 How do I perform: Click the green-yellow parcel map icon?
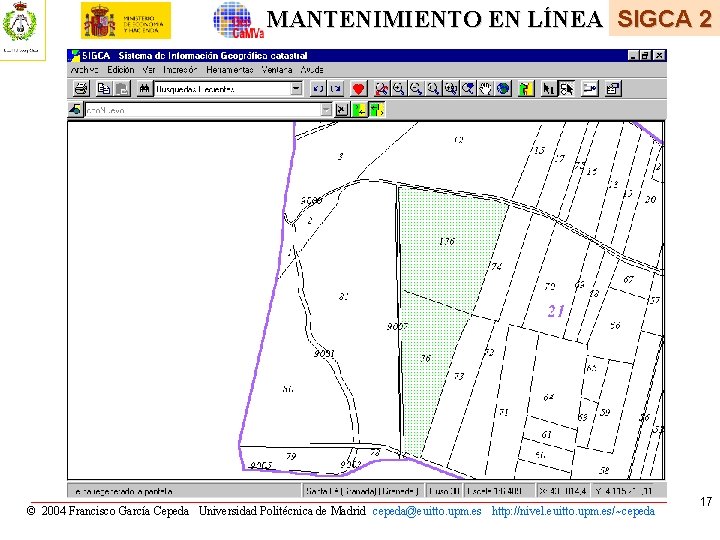525,88
